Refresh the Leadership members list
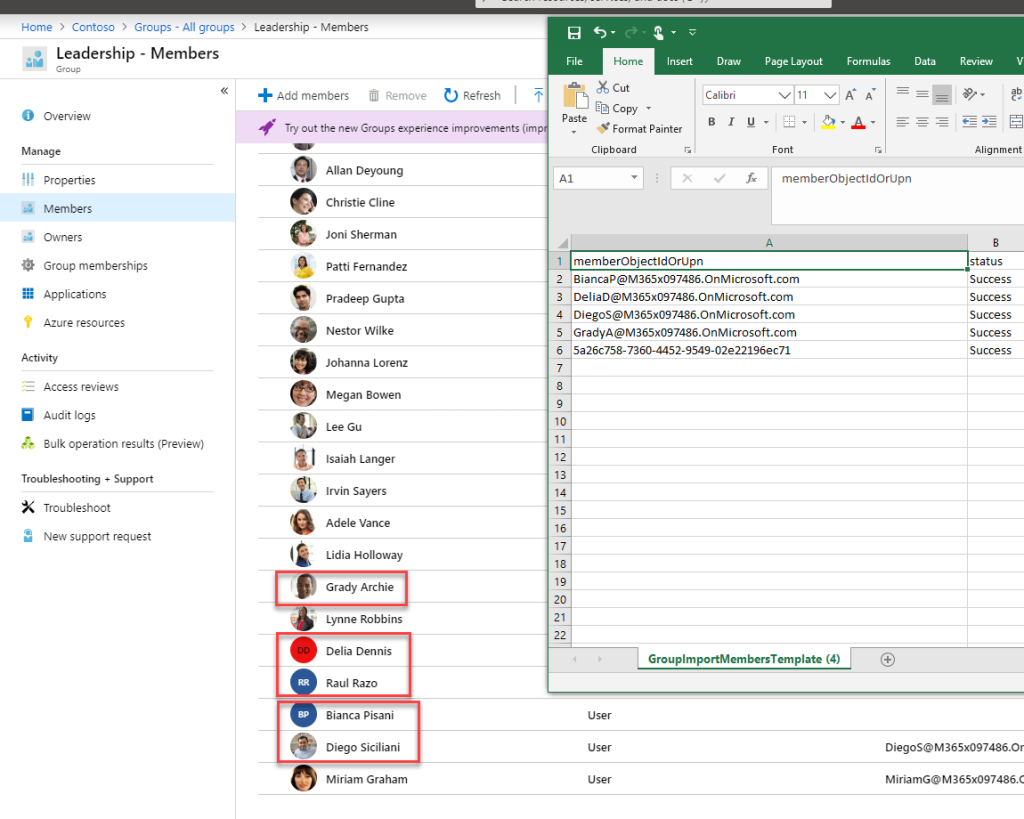1024x819 pixels. pyautogui.click(x=471, y=94)
